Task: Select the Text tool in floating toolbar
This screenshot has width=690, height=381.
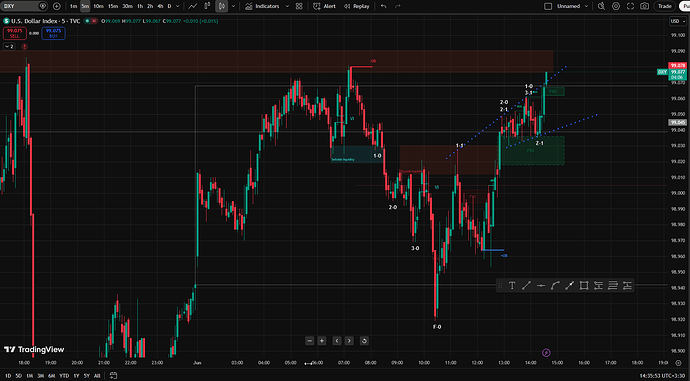Action: pos(512,286)
